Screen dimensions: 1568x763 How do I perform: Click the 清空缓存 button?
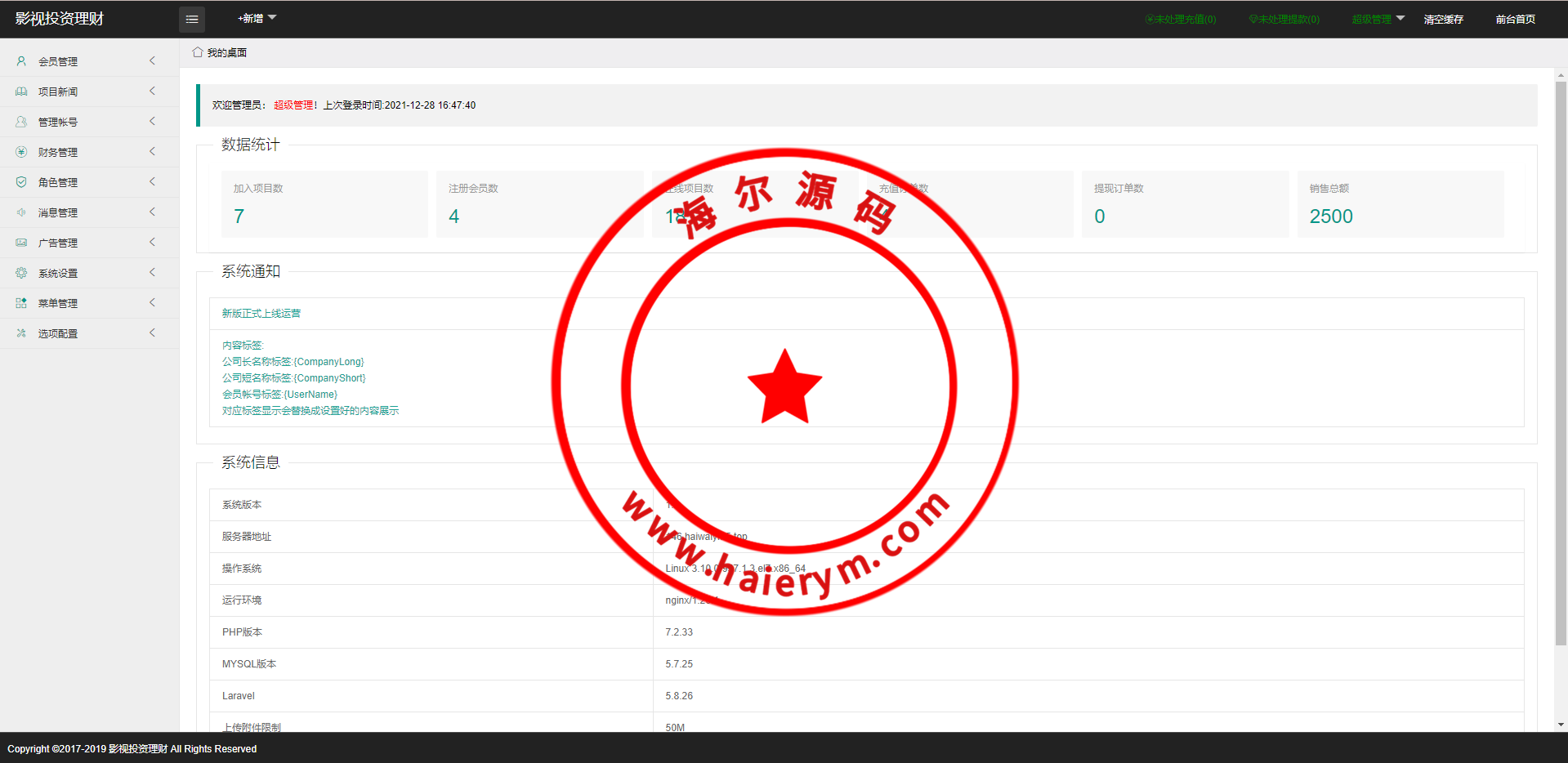(1443, 20)
